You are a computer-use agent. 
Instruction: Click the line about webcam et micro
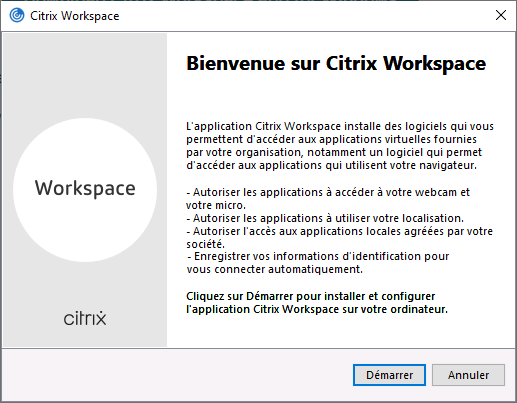pos(328,199)
